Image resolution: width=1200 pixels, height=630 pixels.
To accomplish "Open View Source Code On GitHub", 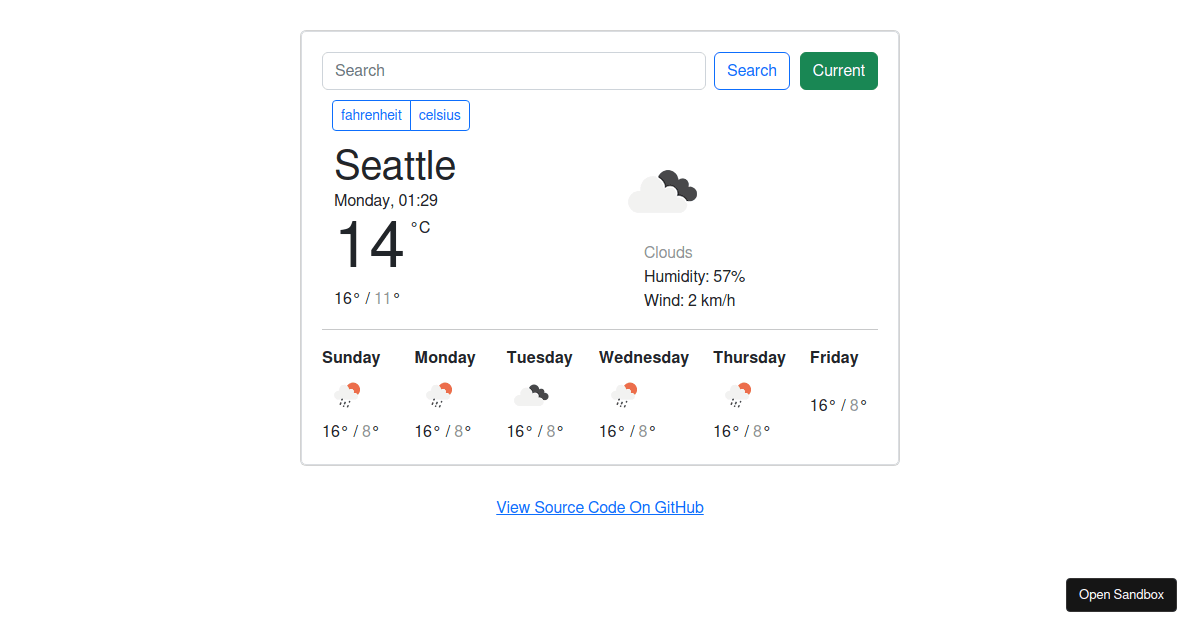I will click(x=600, y=507).
